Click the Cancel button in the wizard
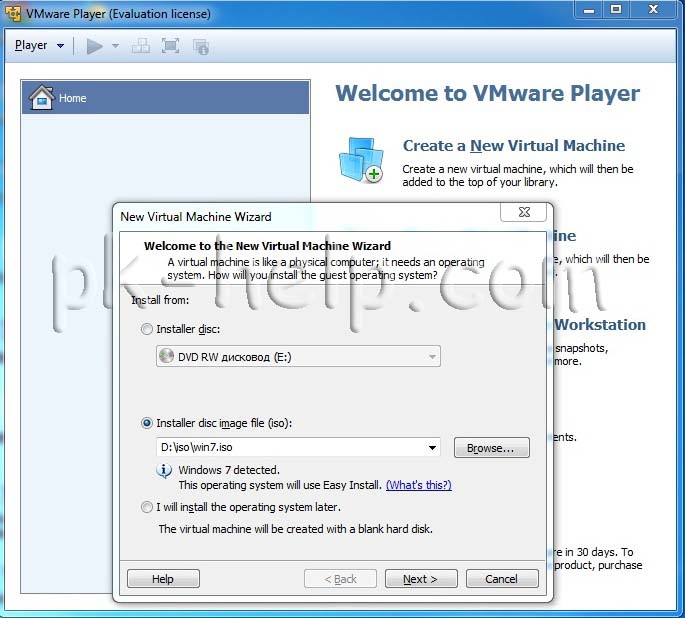The height and width of the screenshot is (618, 685). (x=502, y=579)
